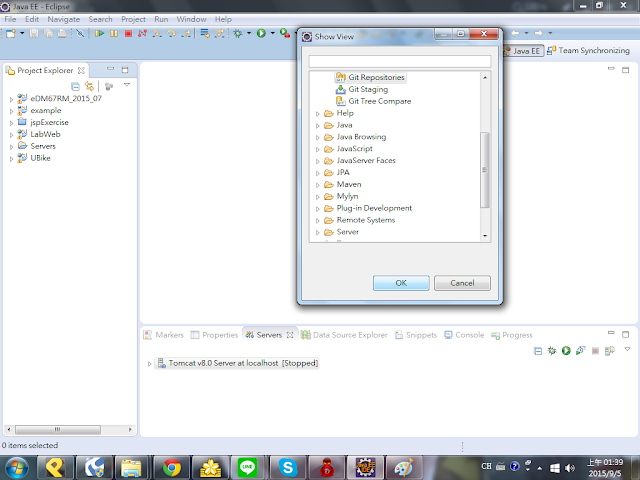The image size is (640, 480).
Task: Click the Publish to server icon
Action: point(610,351)
